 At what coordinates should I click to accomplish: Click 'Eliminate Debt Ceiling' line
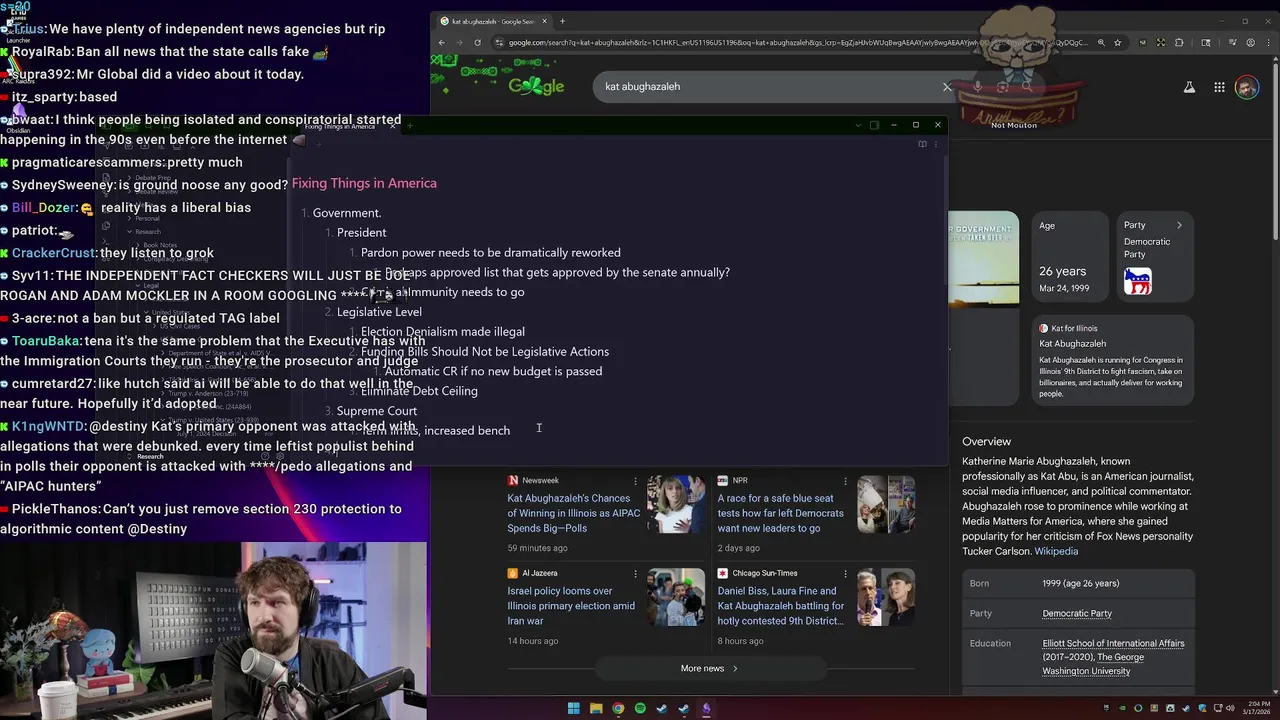point(419,391)
